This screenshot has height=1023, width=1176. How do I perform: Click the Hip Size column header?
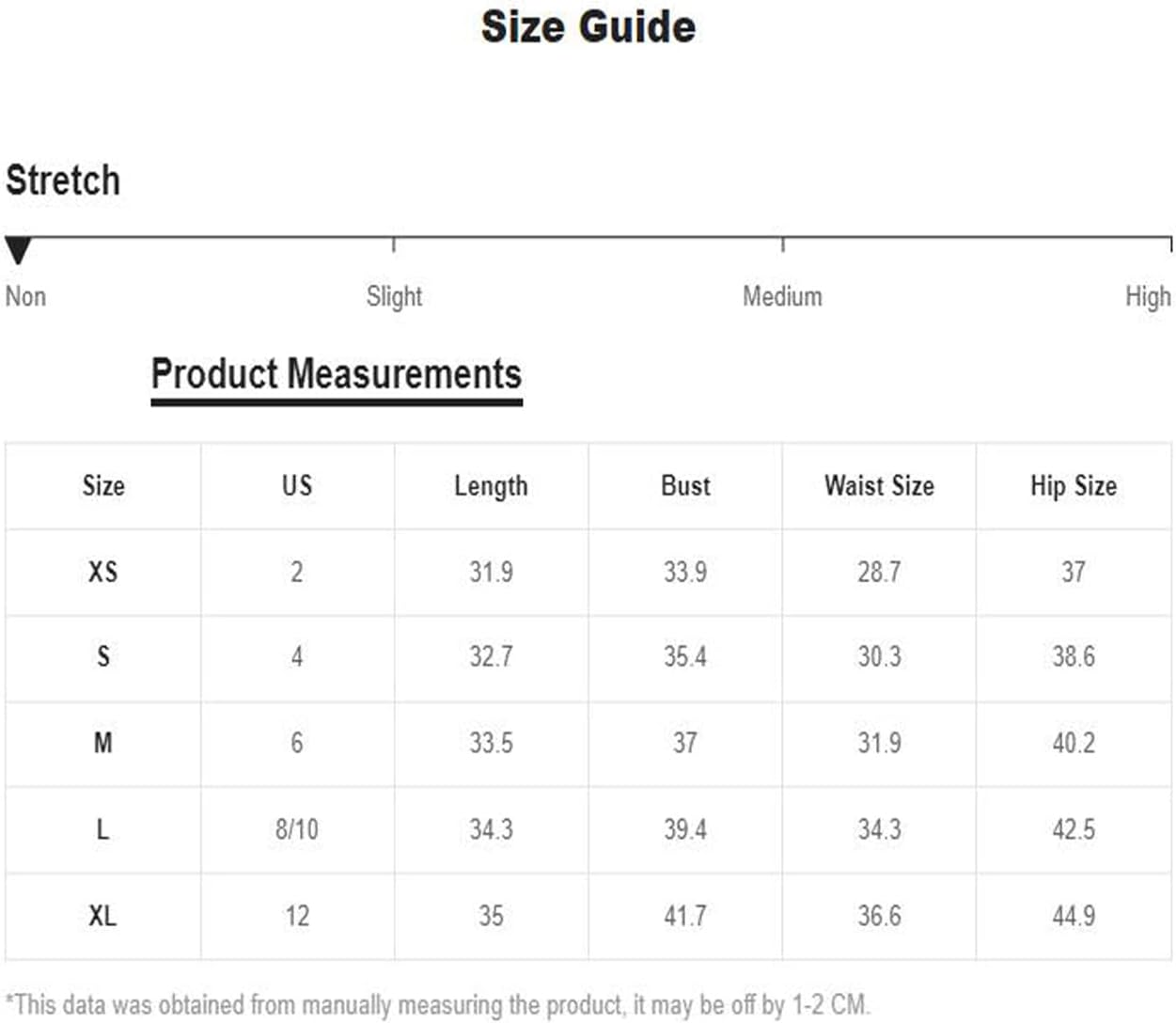1074,486
